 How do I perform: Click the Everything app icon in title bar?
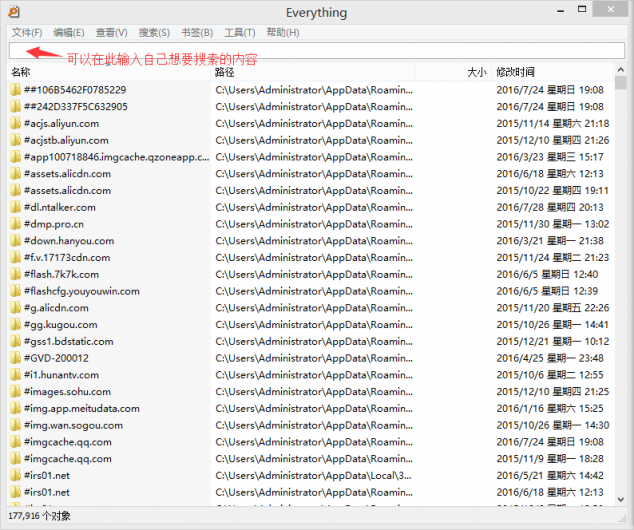[14, 12]
